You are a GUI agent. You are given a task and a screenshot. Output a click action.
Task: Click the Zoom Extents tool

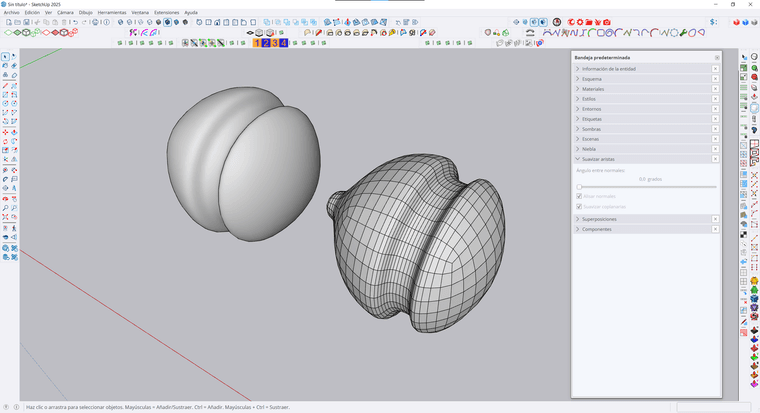5,217
